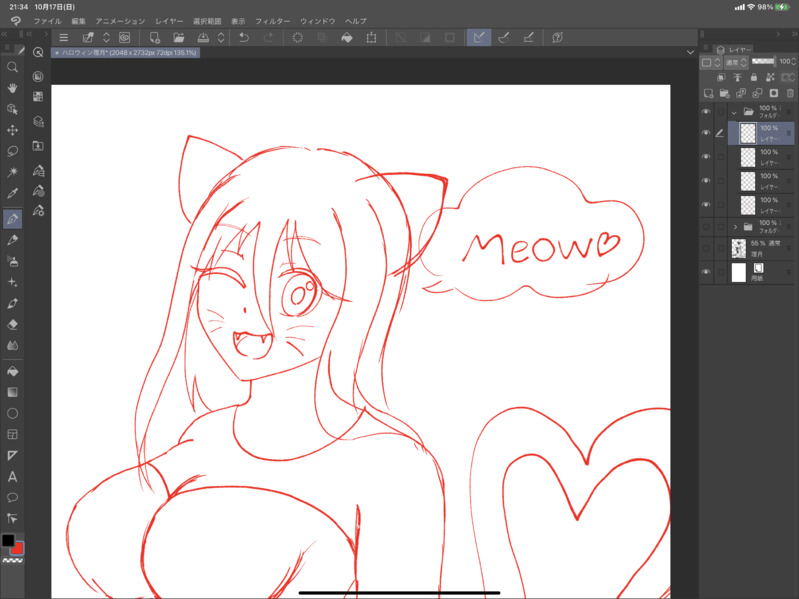Open the canvas tab list chevron
This screenshot has height=599, width=799.
(x=690, y=52)
